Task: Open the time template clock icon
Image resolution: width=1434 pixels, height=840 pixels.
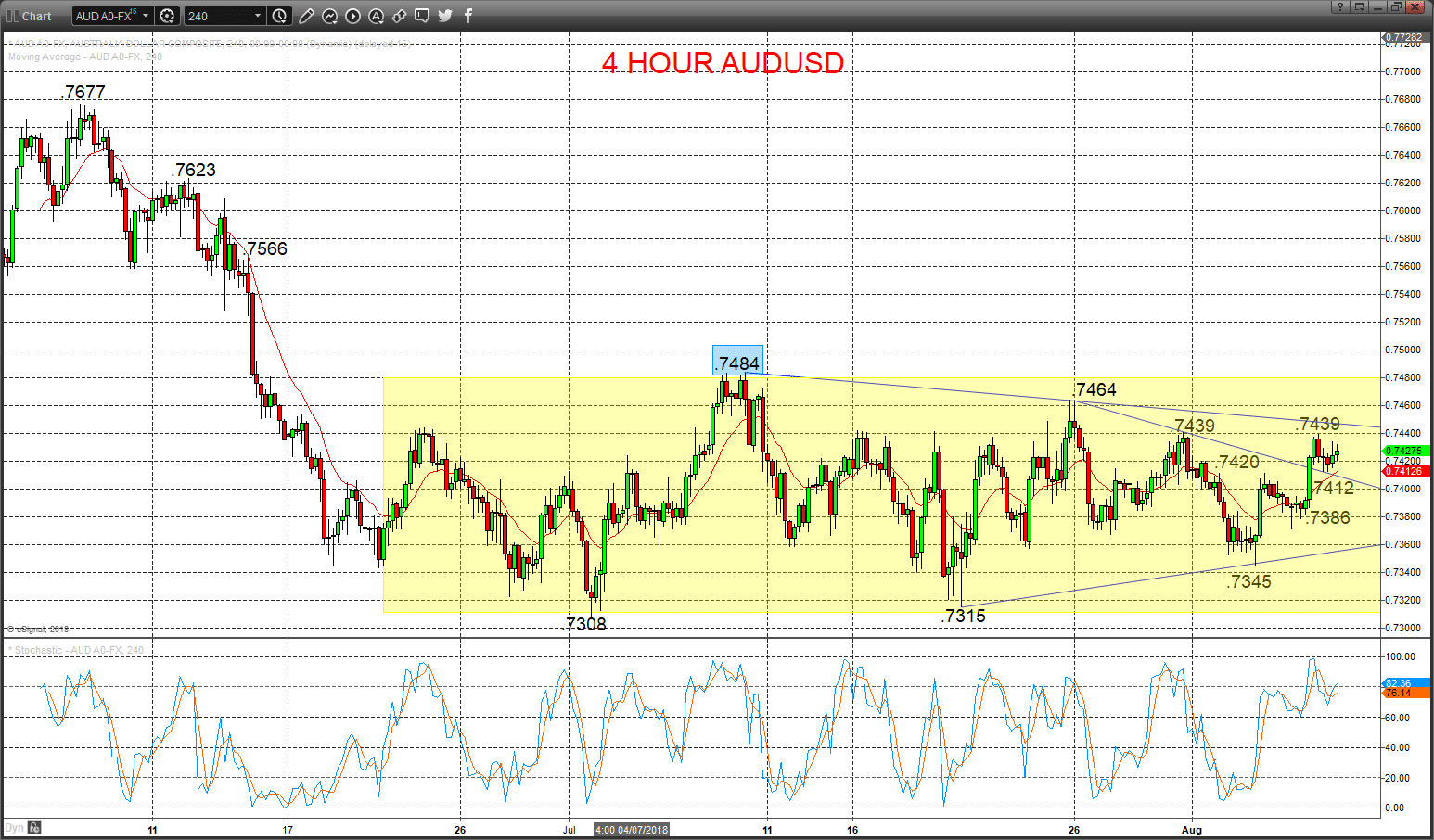Action: pyautogui.click(x=280, y=16)
